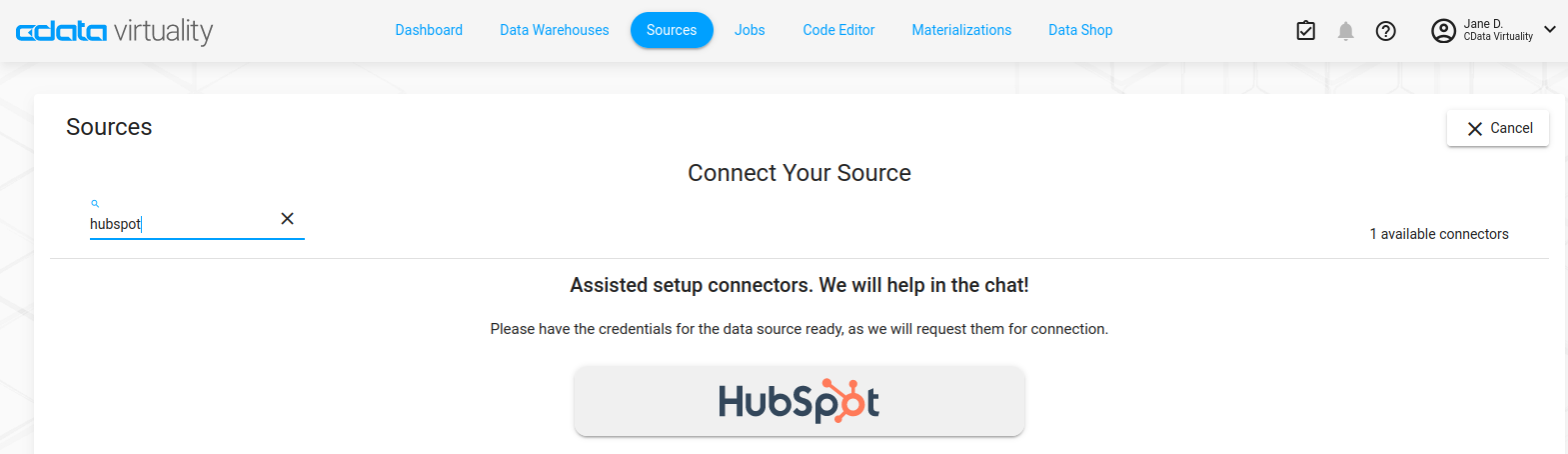Select the active Sources tab
Viewport: 1568px width, 454px height.
(x=672, y=30)
